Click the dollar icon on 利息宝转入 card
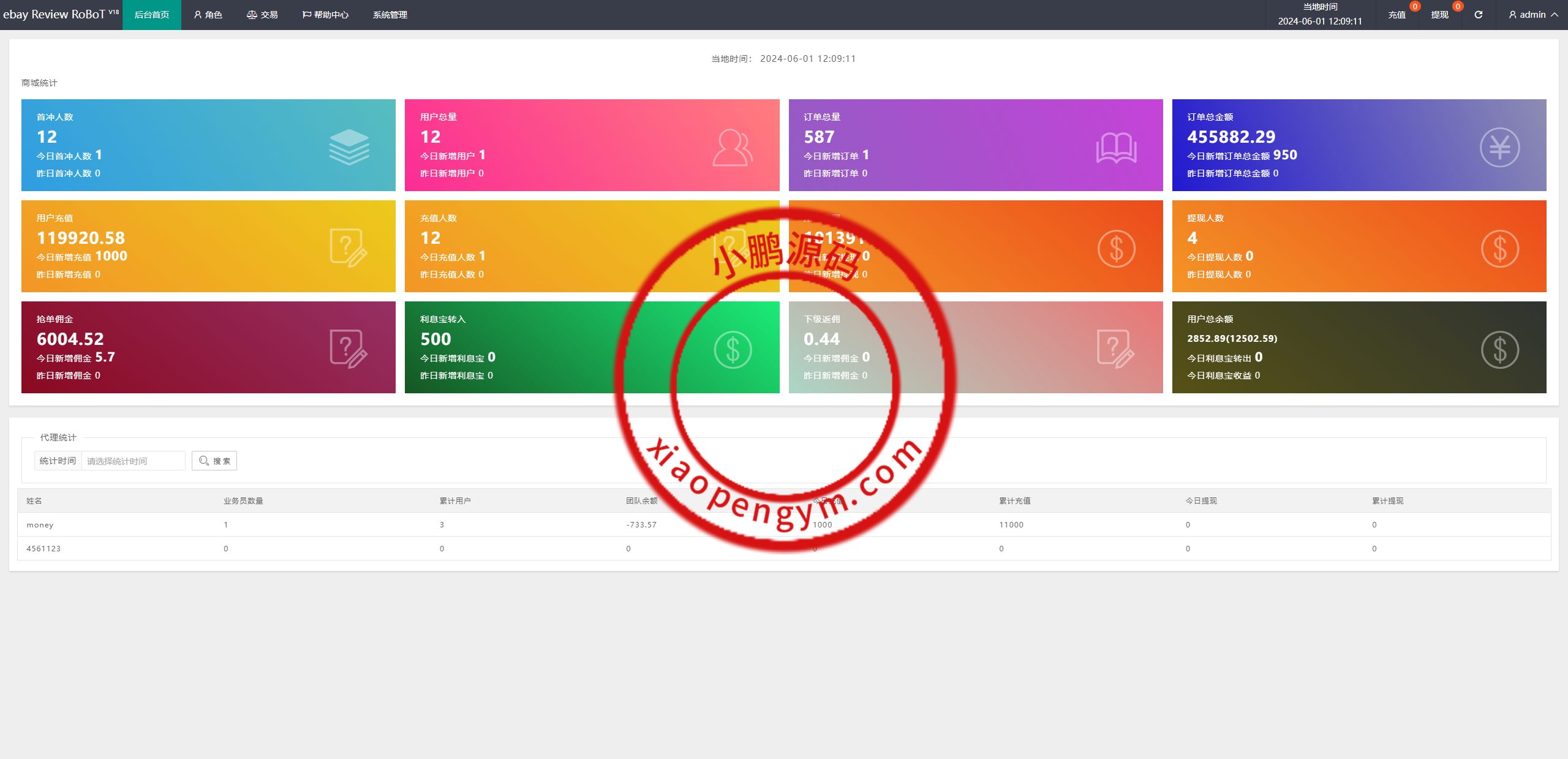This screenshot has height=759, width=1568. pyautogui.click(x=733, y=349)
